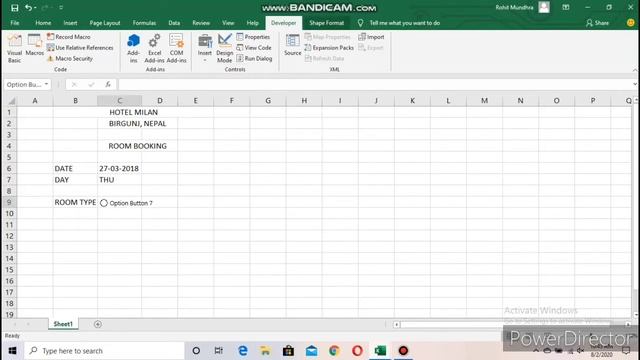This screenshot has width=640, height=360.
Task: Open ribbon display options
Action: pos(566,8)
